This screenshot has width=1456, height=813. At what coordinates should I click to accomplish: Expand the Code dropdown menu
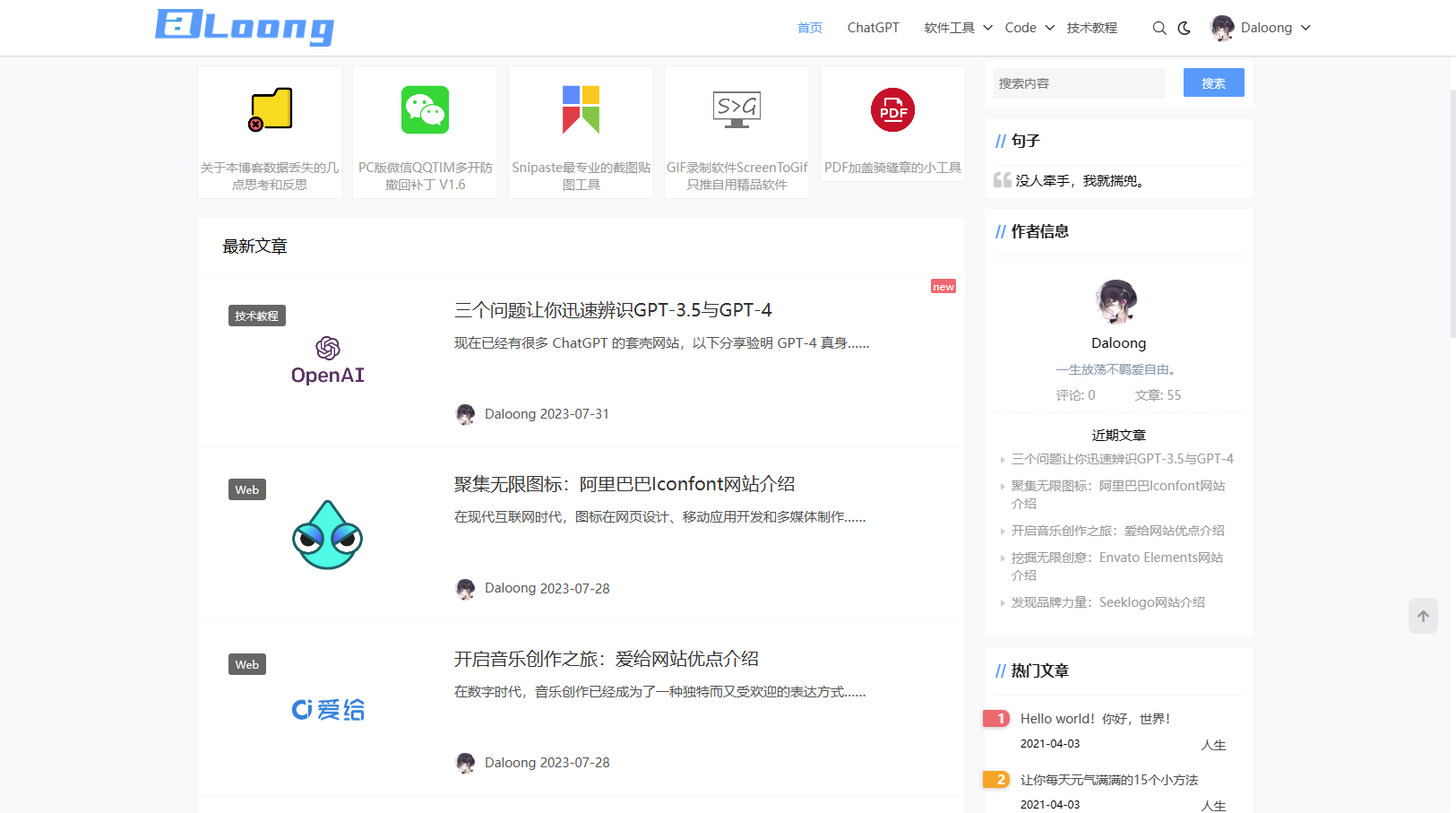pos(1030,28)
